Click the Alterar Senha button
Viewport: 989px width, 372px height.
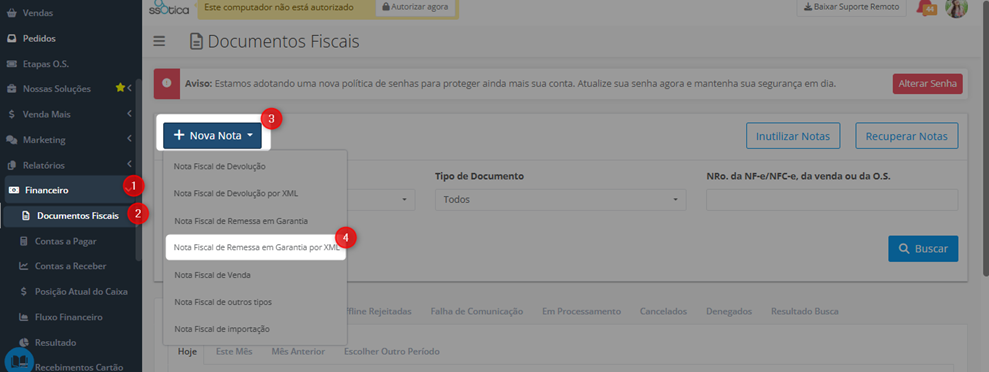[x=927, y=84]
